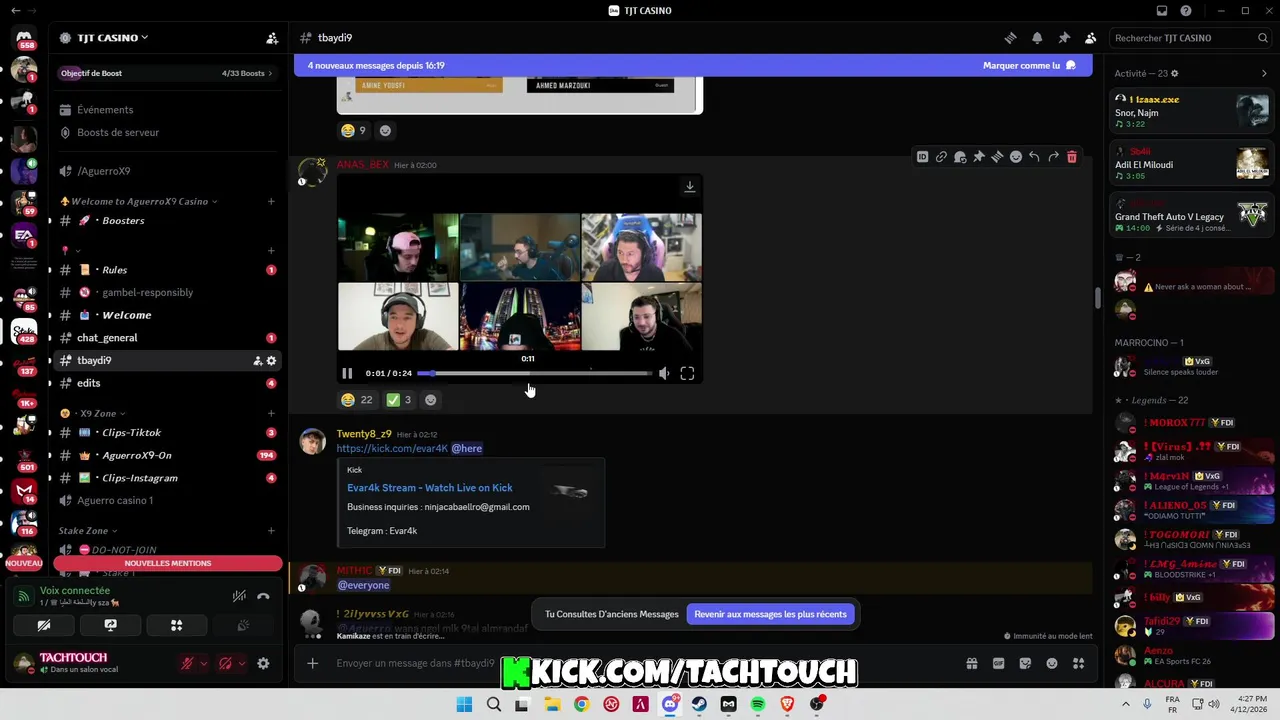Toggle microphone mute in user panel
The image size is (1280, 720).
(186, 663)
